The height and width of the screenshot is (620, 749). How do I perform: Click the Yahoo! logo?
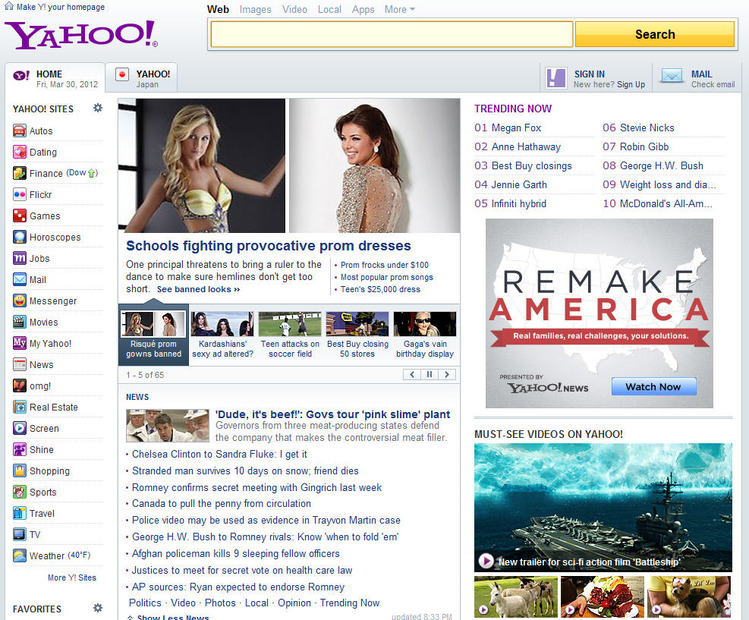[x=81, y=35]
